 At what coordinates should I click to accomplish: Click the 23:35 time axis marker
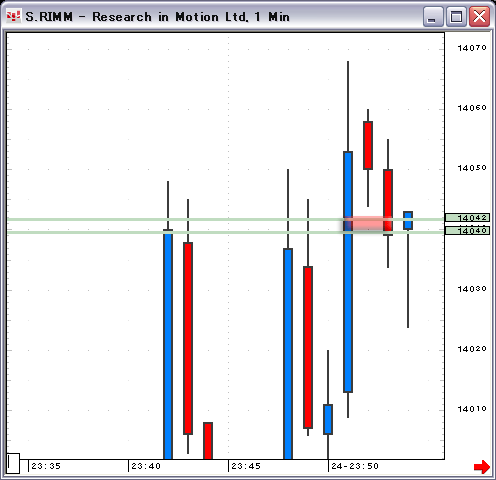46,466
